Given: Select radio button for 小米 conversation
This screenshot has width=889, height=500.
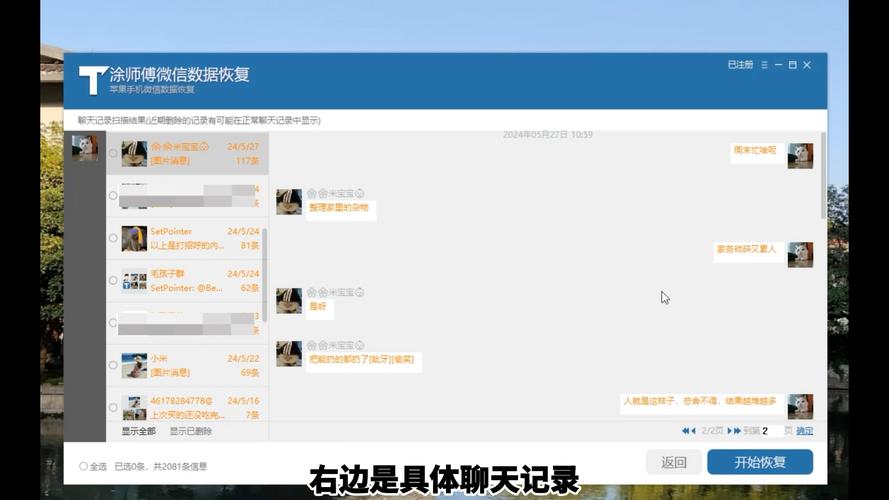Looking at the screenshot, I should [x=113, y=365].
